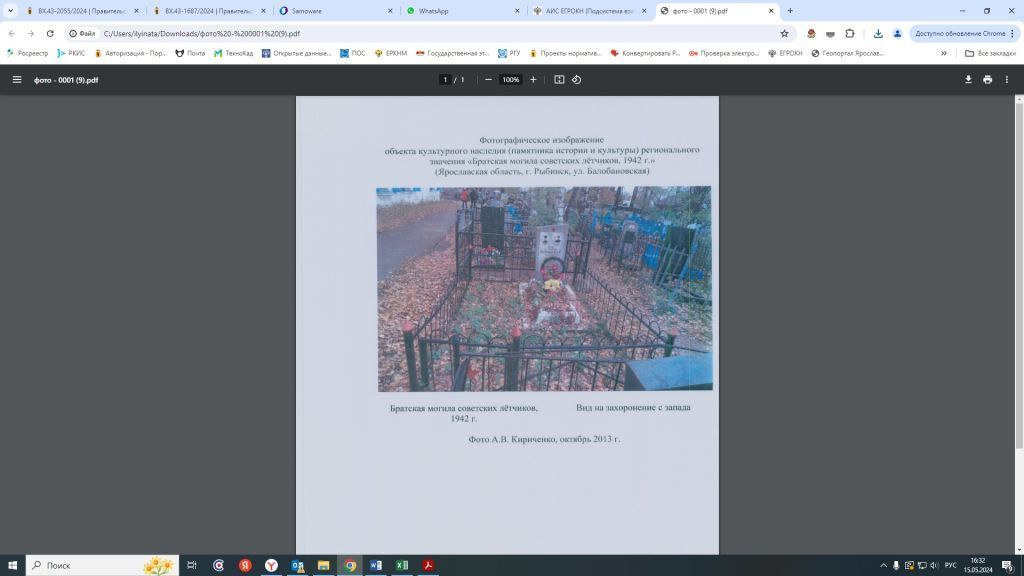Rotate the PDF document counterclockwise
Screen dimensions: 1024x576
point(577,80)
